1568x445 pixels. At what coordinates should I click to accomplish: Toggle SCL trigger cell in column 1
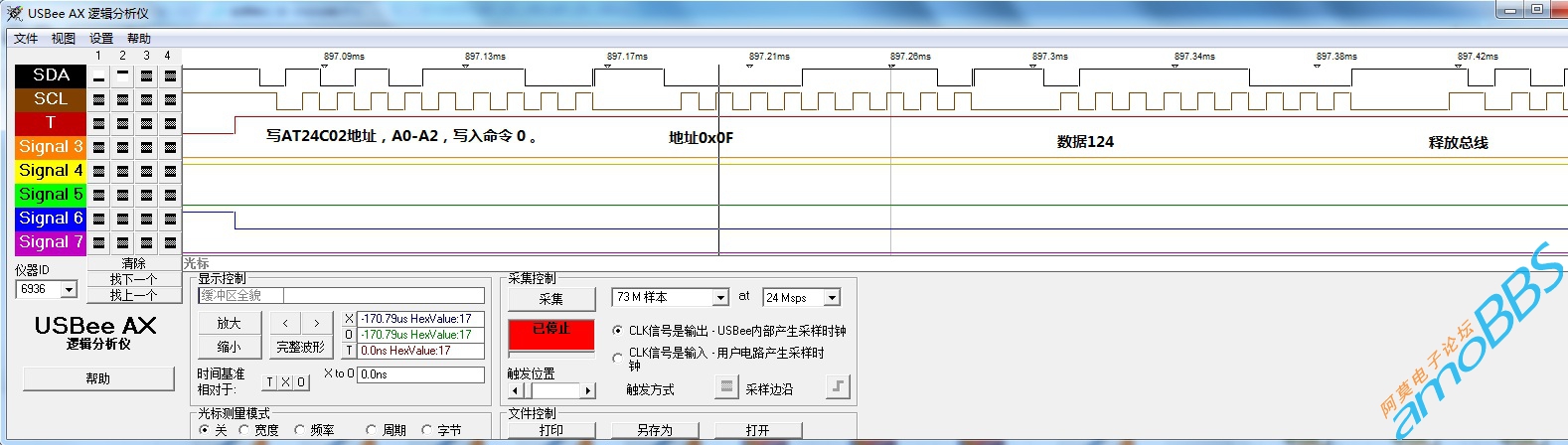(98, 99)
